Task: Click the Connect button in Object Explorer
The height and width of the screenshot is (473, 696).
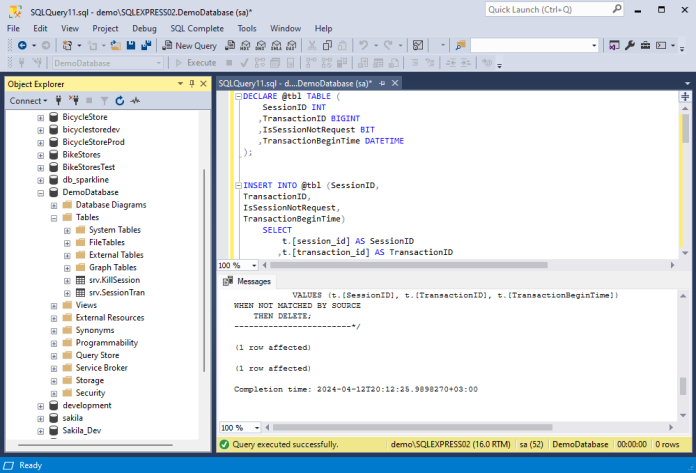Action: 27,101
